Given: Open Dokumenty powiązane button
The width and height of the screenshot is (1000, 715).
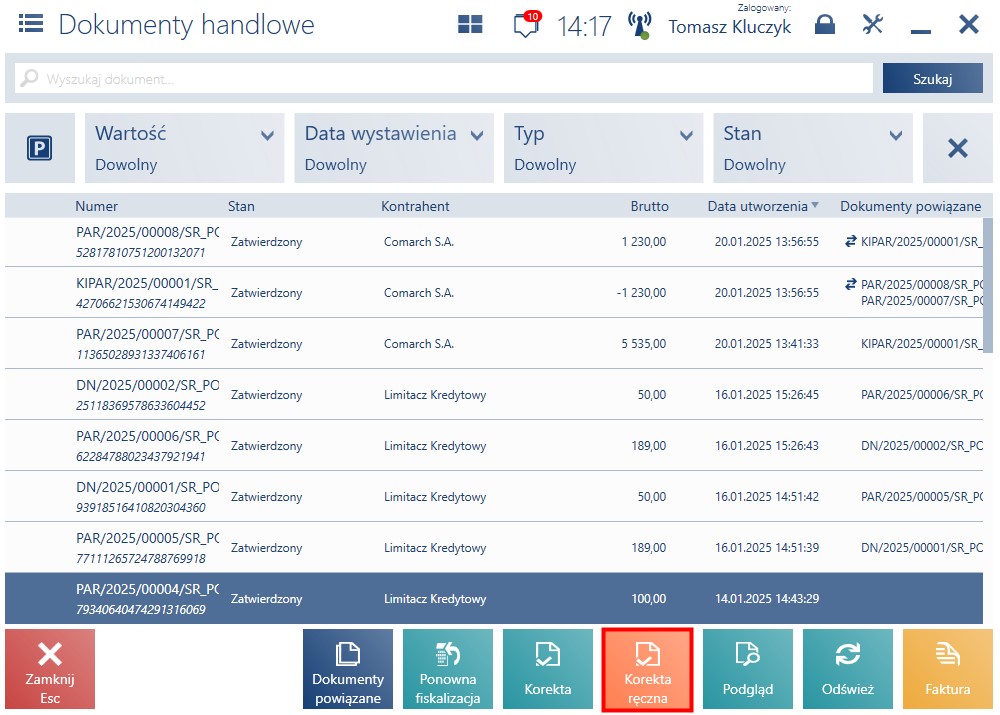Looking at the screenshot, I should pyautogui.click(x=348, y=669).
